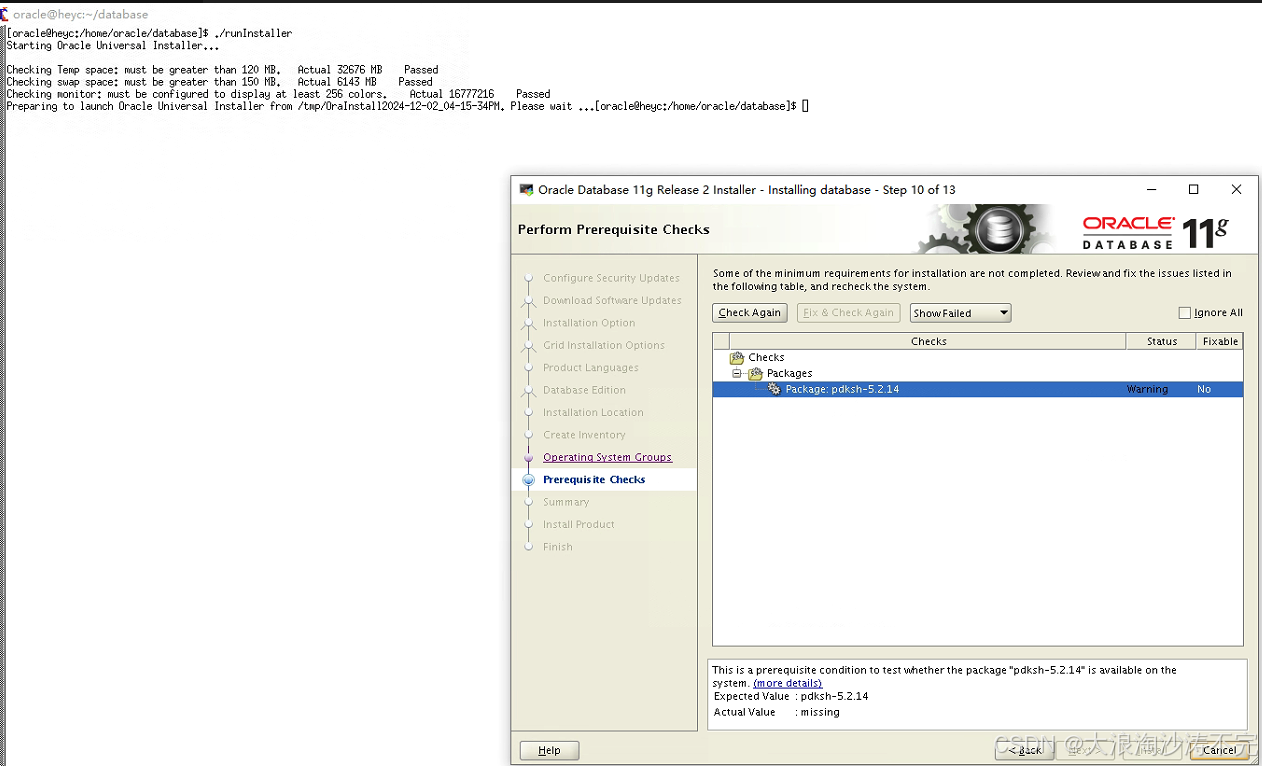1262x766 pixels.
Task: Click the gear icon beside pdksh-5.2.14 package
Action: (774, 389)
